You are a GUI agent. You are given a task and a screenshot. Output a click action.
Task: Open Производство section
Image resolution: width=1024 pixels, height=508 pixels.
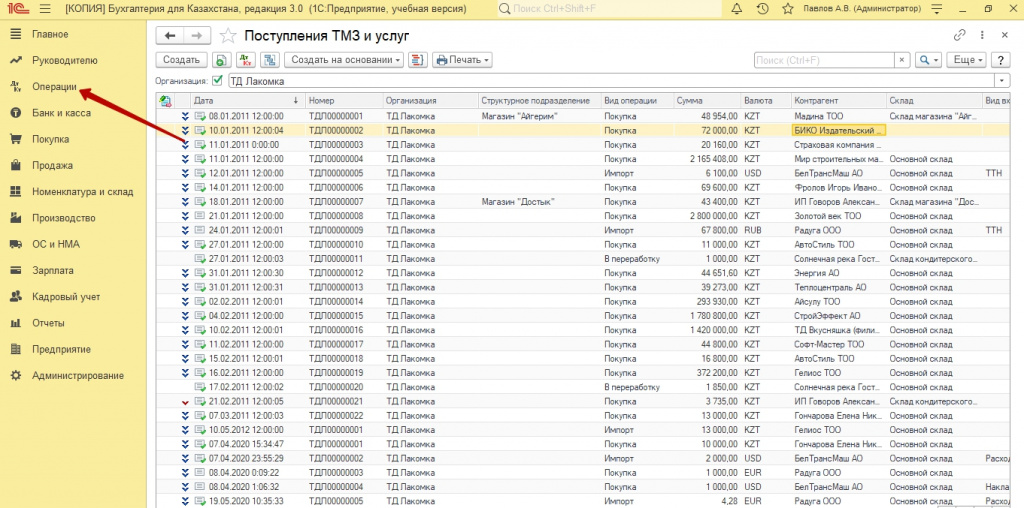click(x=64, y=218)
